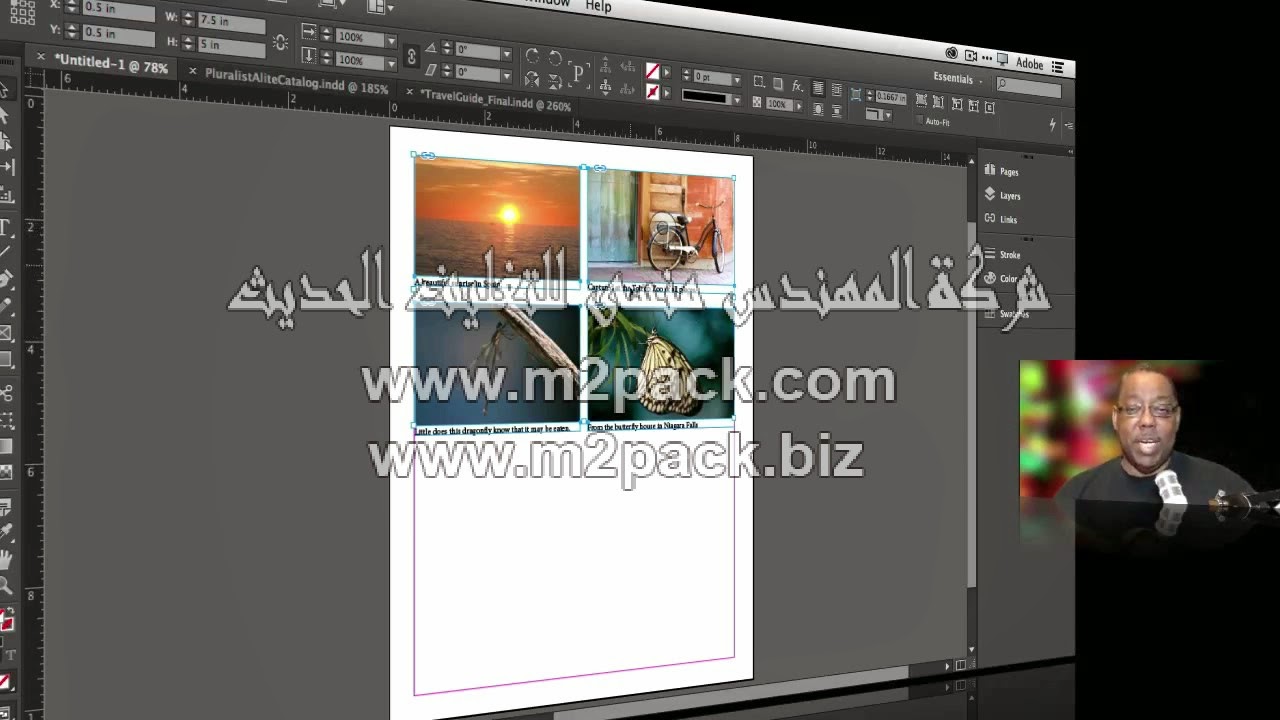
Task: Close the *Untitled-1 document tab
Action: (41, 57)
